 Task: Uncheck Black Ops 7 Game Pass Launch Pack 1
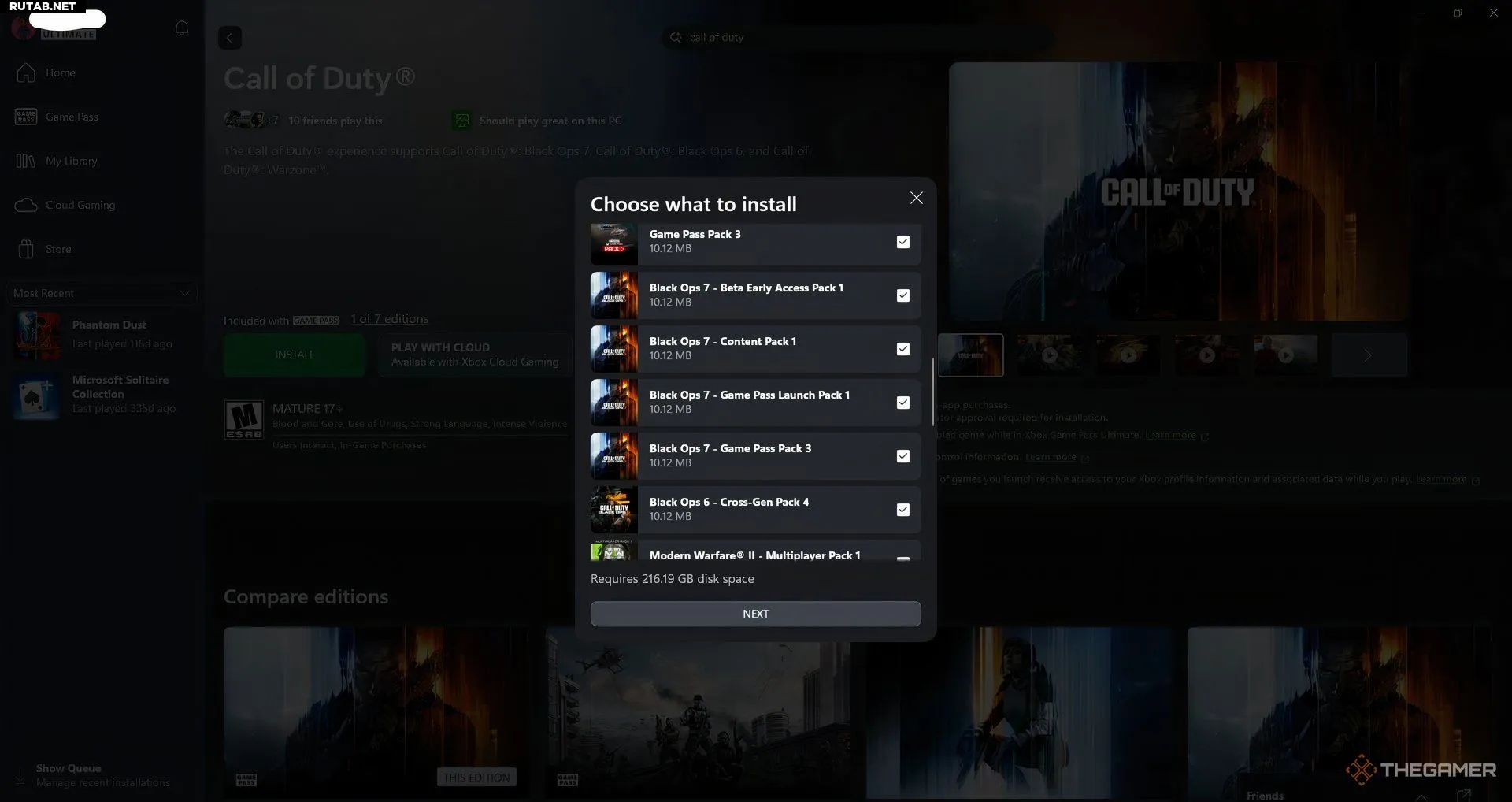pos(903,403)
